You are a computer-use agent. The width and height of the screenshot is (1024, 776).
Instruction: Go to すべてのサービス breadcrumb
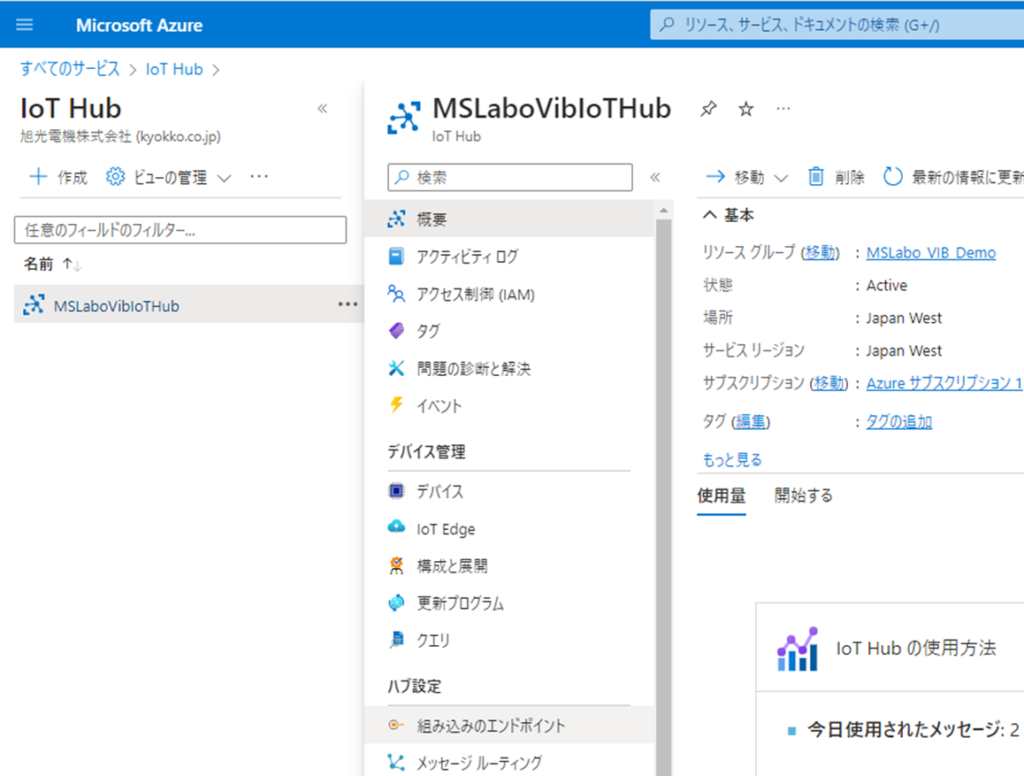(70, 69)
